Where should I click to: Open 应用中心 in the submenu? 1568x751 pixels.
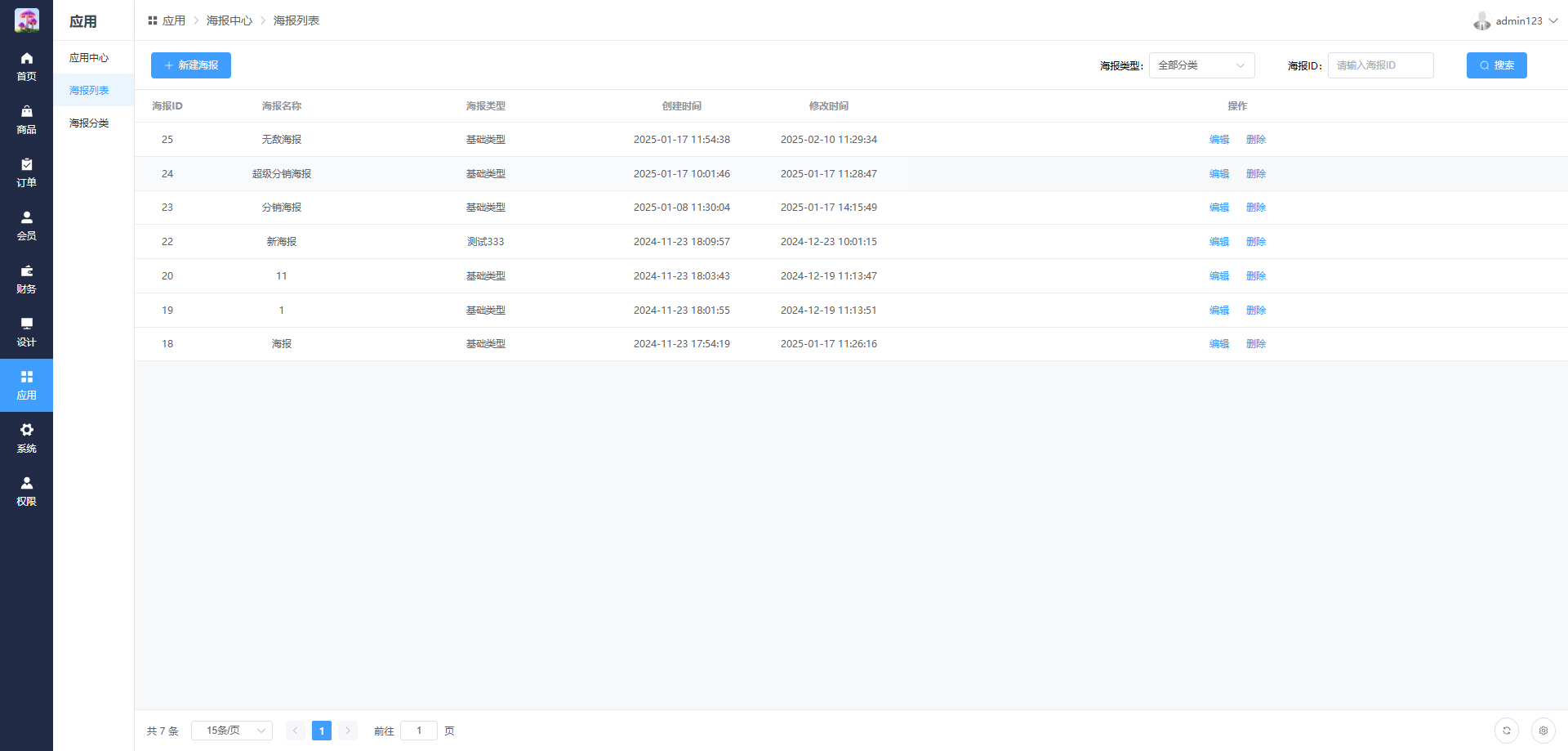tap(89, 58)
